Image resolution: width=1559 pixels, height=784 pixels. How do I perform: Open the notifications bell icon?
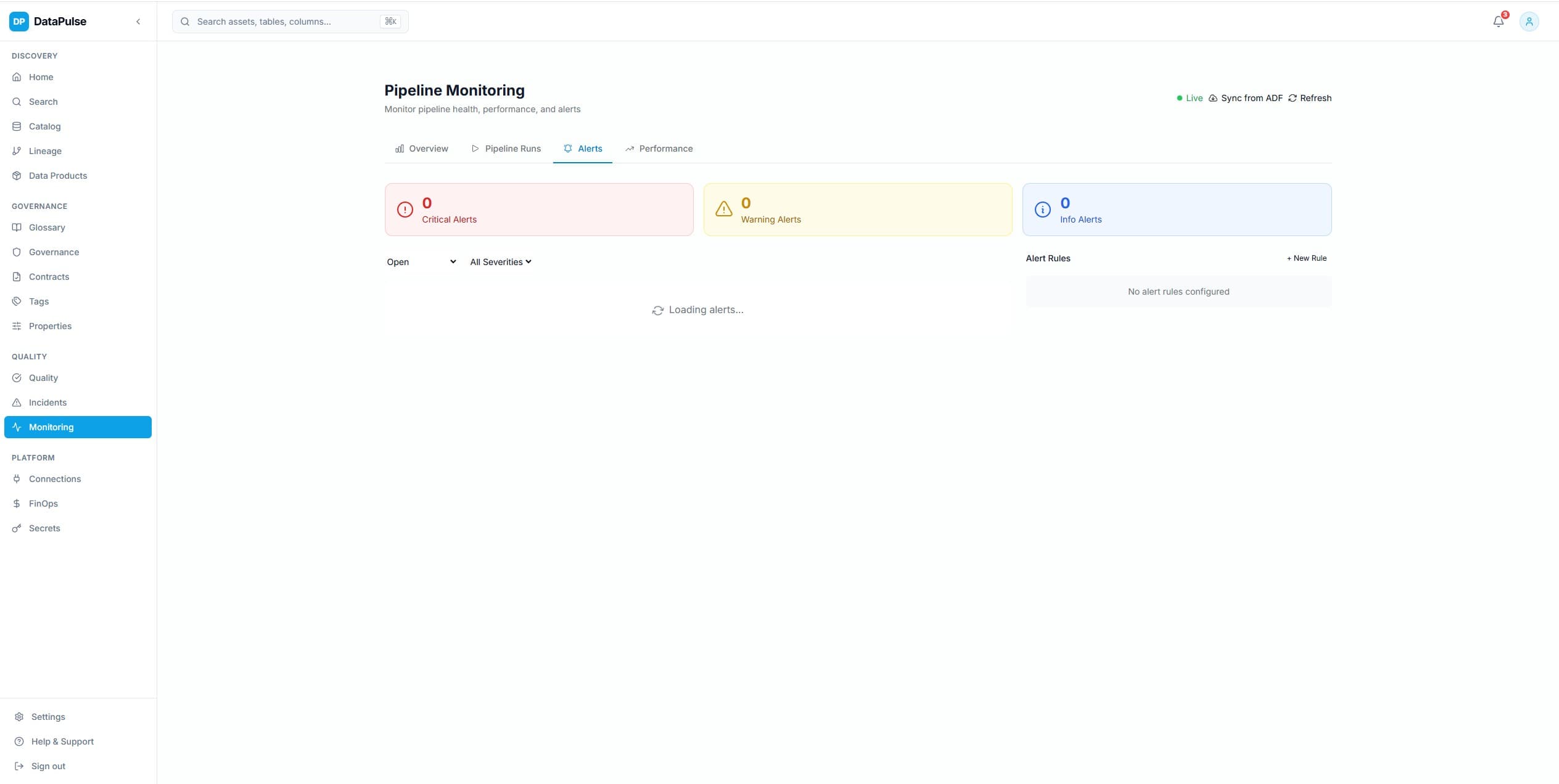pyautogui.click(x=1497, y=21)
